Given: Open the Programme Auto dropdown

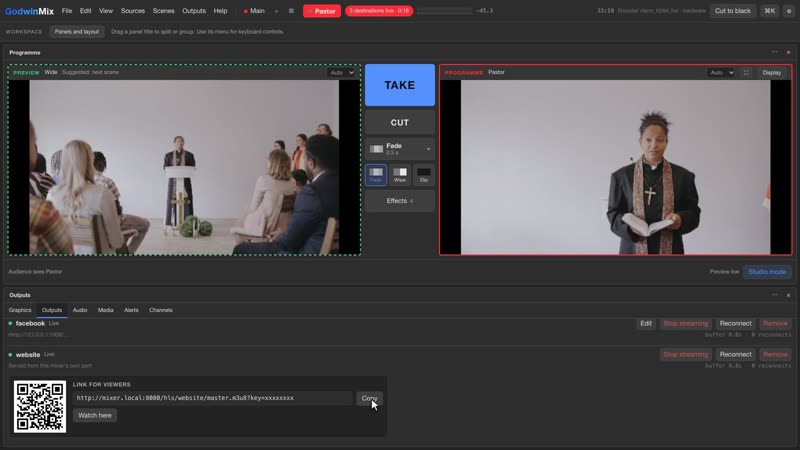Looking at the screenshot, I should (721, 72).
